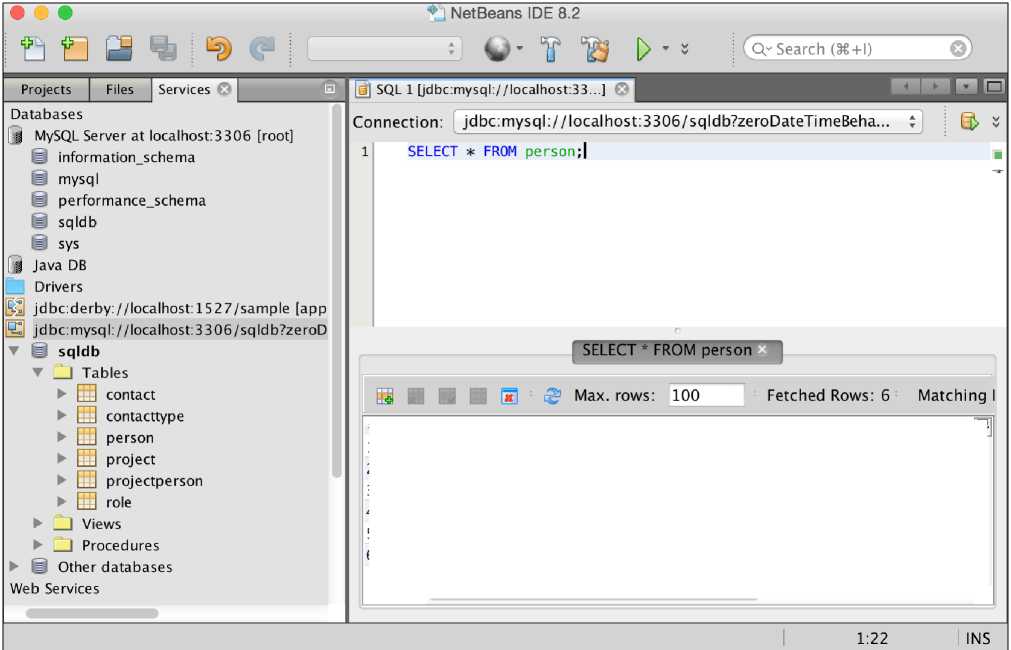Switch to the Projects tab
1011x650 pixels.
(46, 90)
